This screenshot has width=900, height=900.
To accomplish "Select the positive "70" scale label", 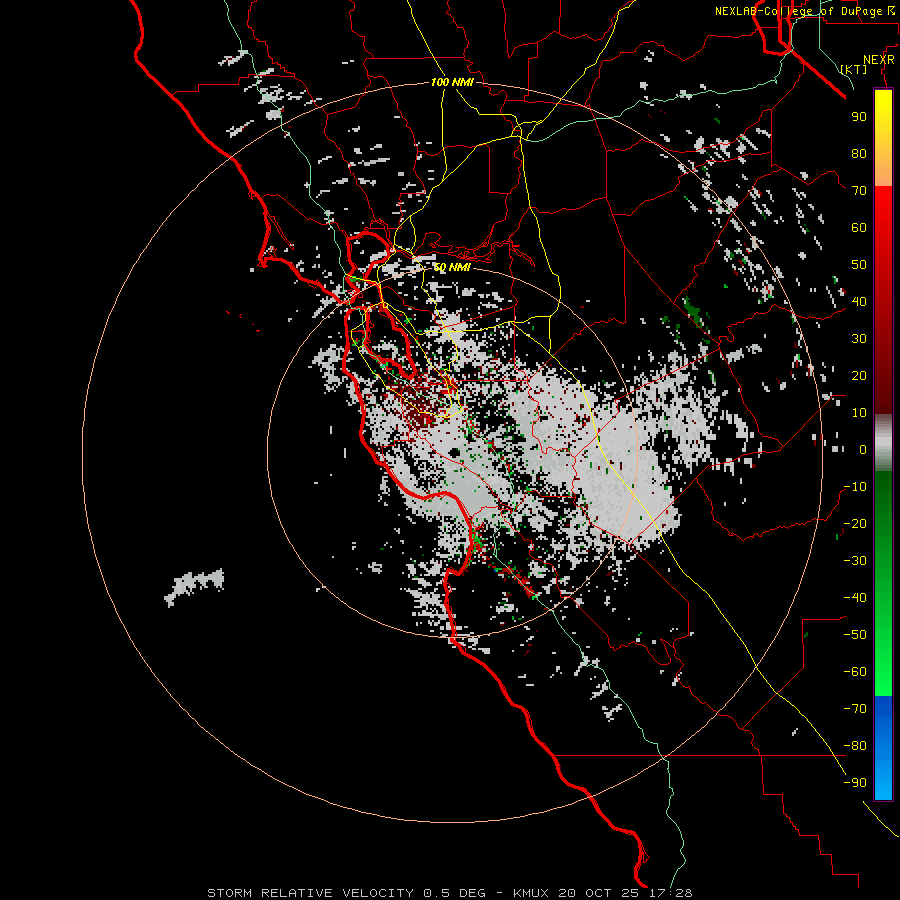I will [x=859, y=191].
